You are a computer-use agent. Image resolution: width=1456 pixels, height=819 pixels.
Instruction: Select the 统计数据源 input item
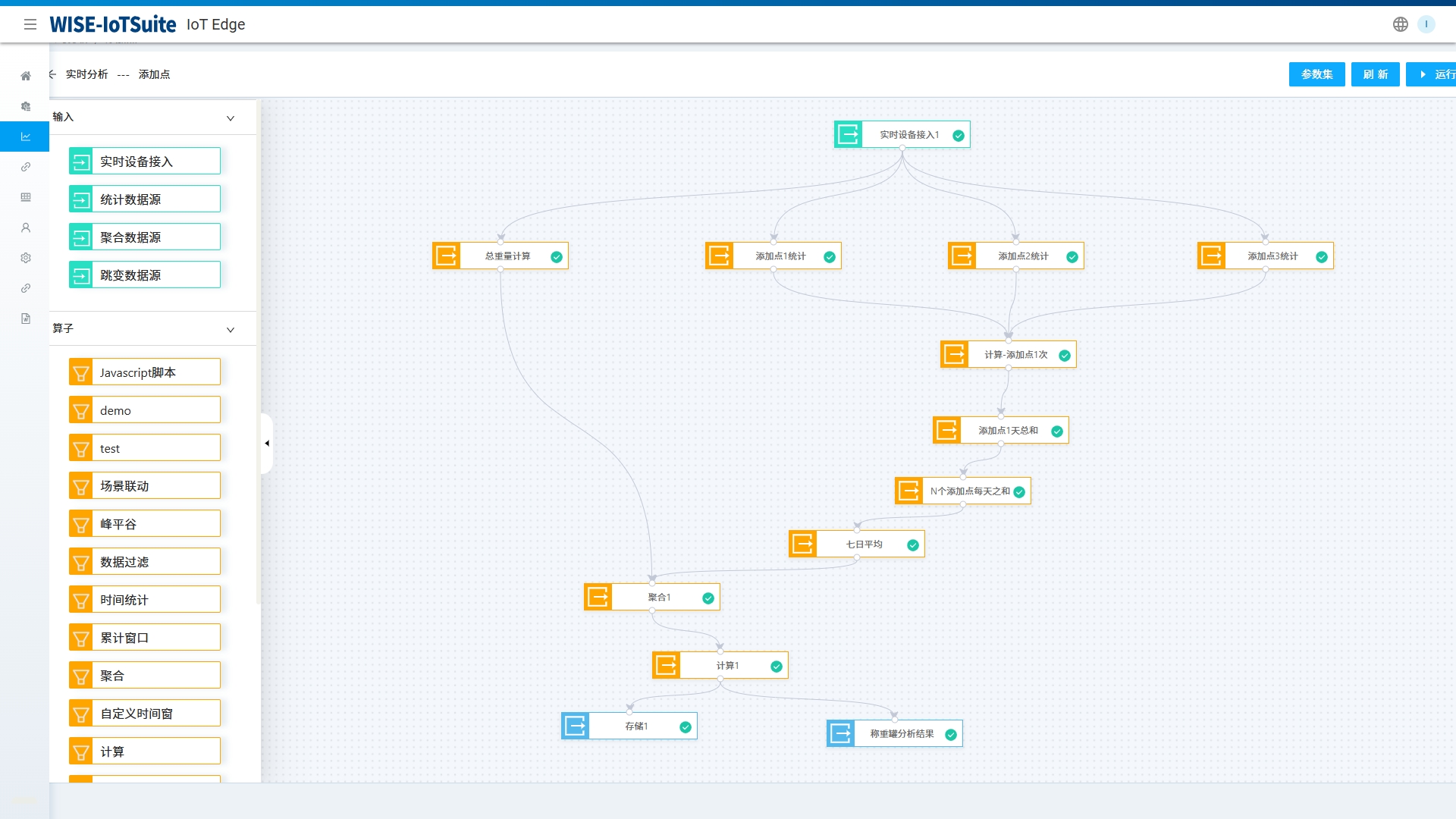tap(145, 199)
